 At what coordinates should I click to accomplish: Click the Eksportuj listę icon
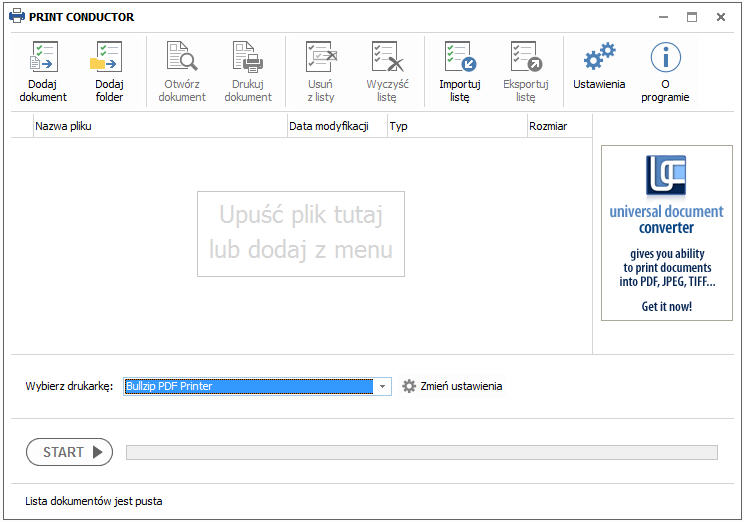click(526, 58)
